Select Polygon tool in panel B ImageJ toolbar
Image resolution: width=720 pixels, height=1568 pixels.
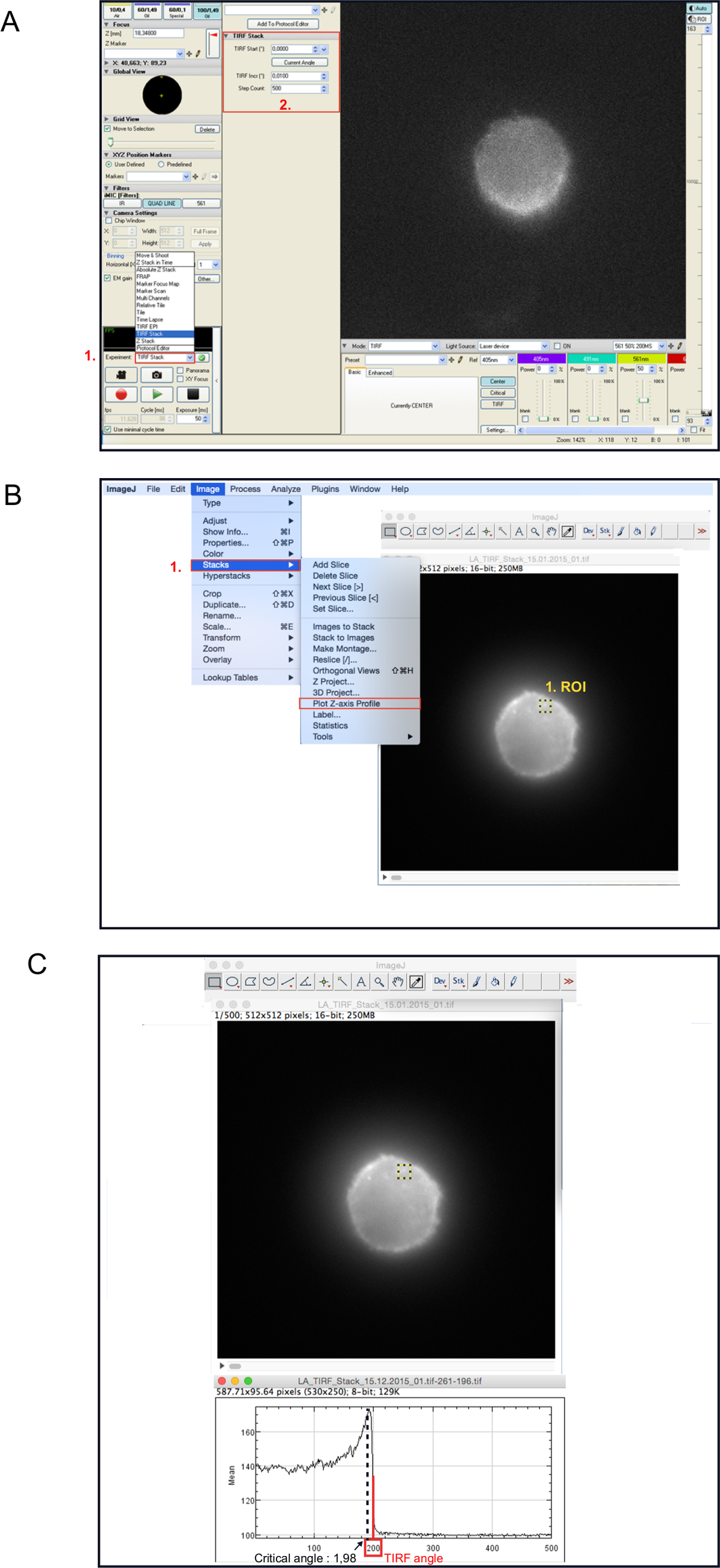(422, 531)
